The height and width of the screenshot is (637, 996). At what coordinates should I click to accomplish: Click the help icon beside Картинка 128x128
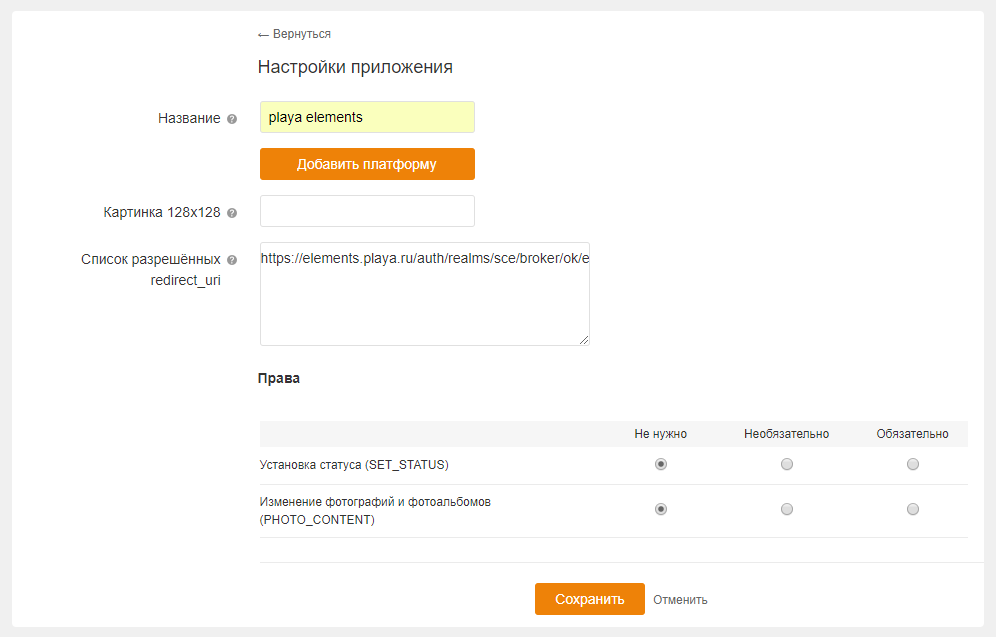pyautogui.click(x=232, y=213)
